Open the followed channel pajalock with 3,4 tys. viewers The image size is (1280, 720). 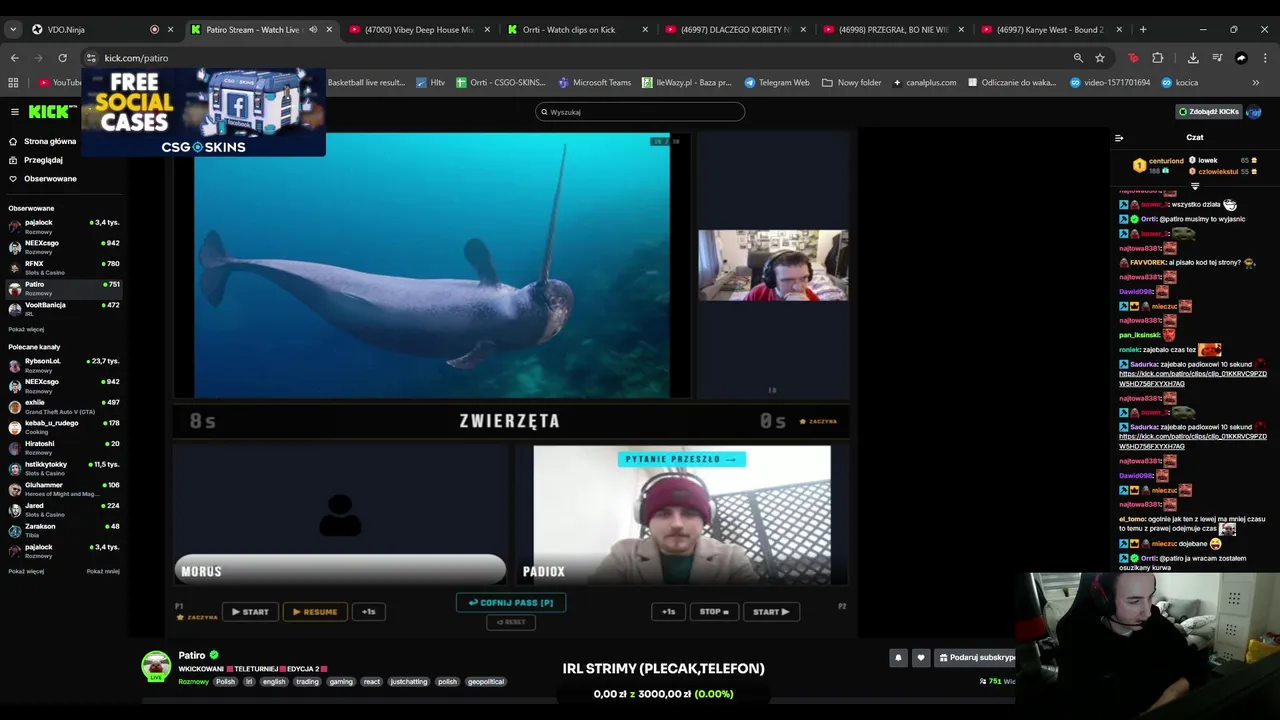(x=64, y=226)
